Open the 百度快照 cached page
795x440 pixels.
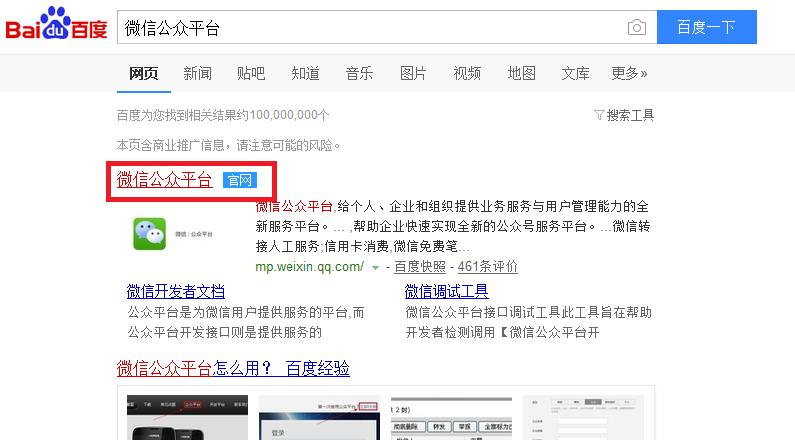click(x=420, y=267)
